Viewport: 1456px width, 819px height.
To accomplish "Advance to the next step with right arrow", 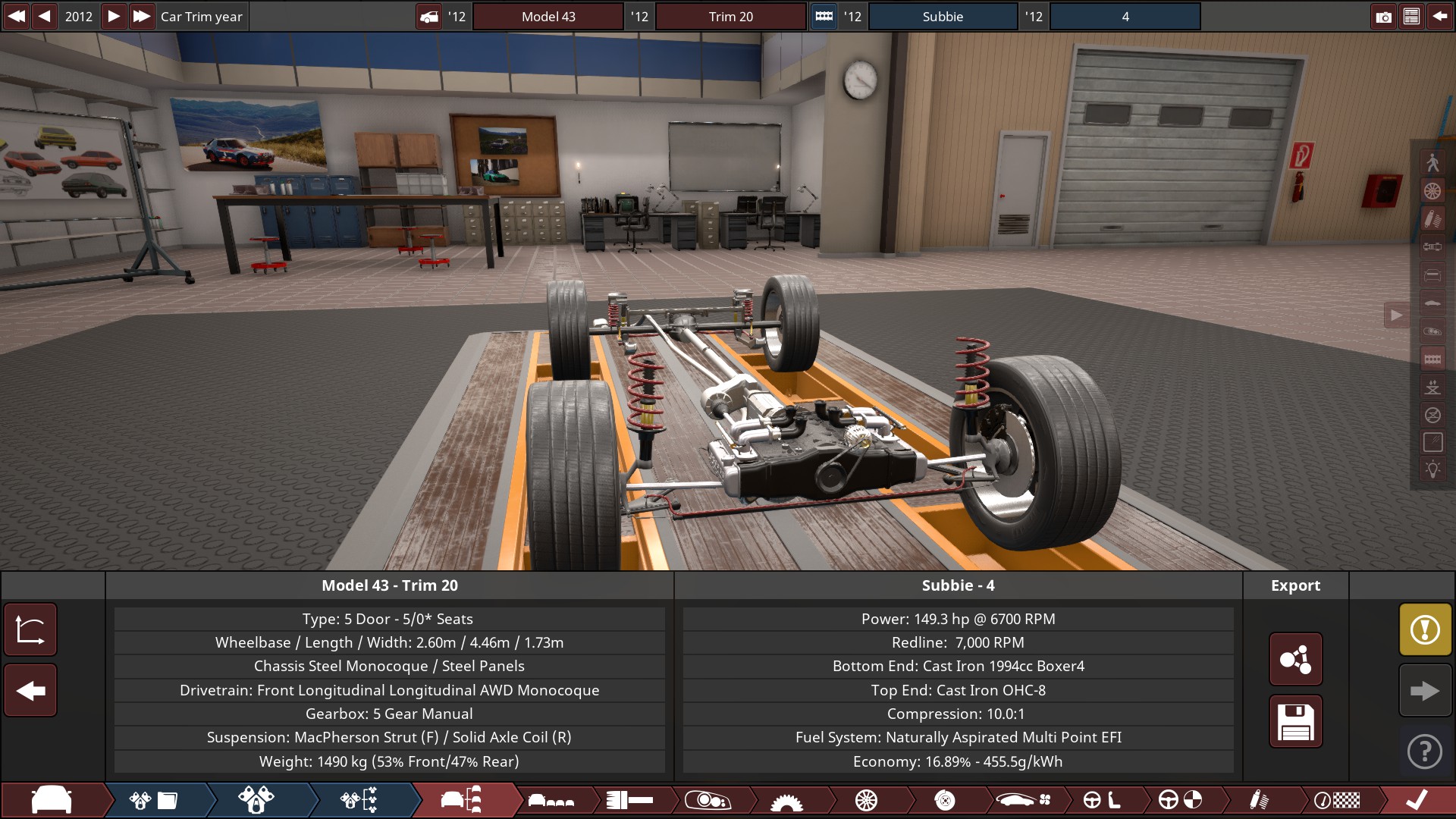I will tap(1425, 691).
